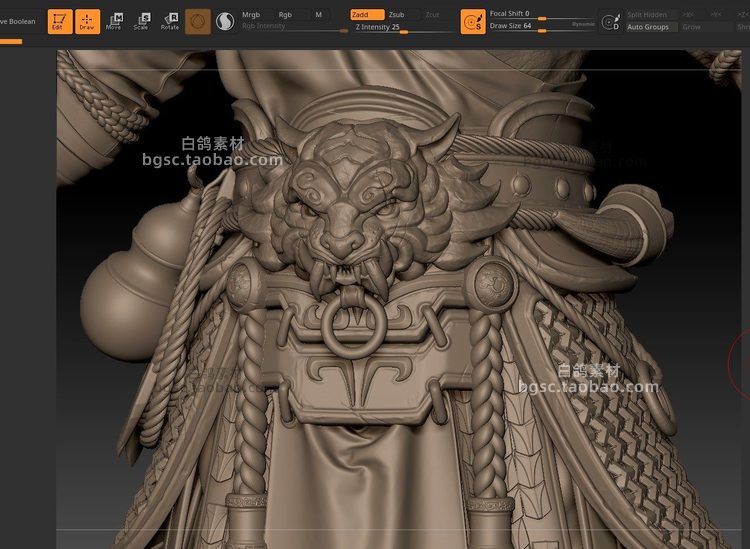This screenshot has width=750, height=549.
Task: Toggle the M material mode
Action: tap(319, 15)
